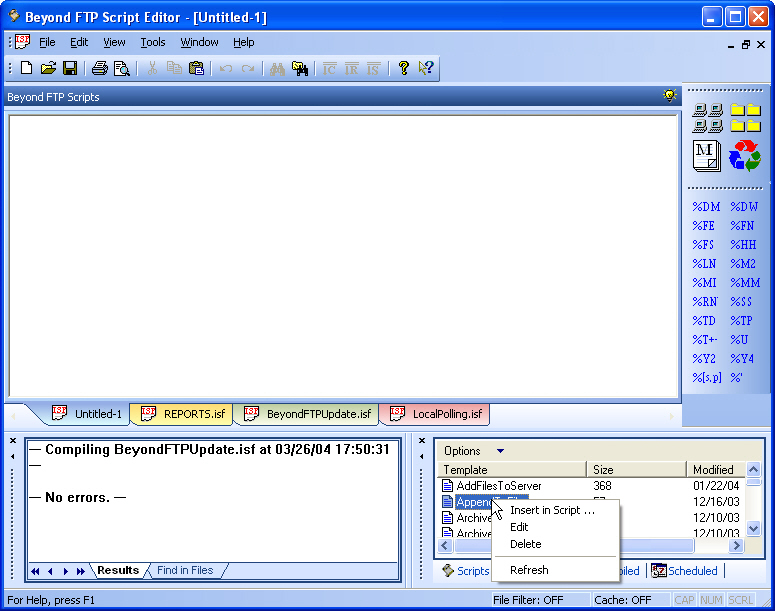Choose Delete from the context menu
The height and width of the screenshot is (611, 775).
(556, 544)
